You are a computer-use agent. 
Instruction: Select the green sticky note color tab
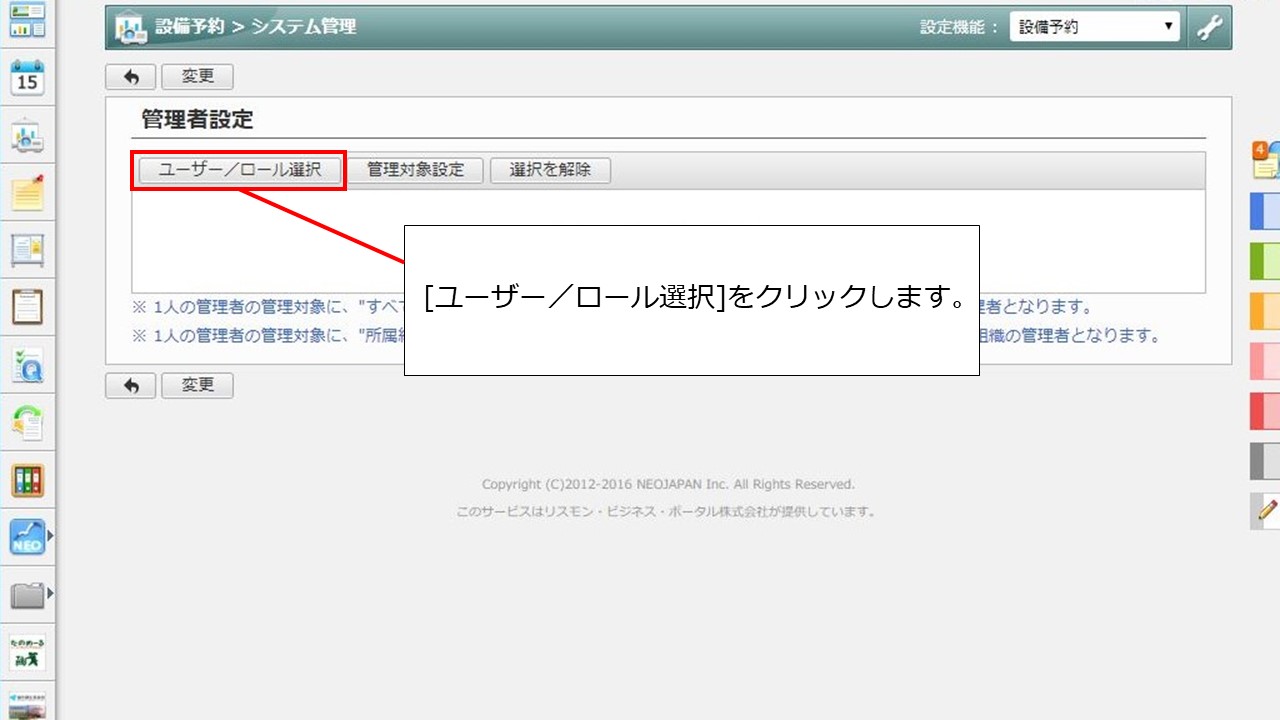coord(1266,261)
